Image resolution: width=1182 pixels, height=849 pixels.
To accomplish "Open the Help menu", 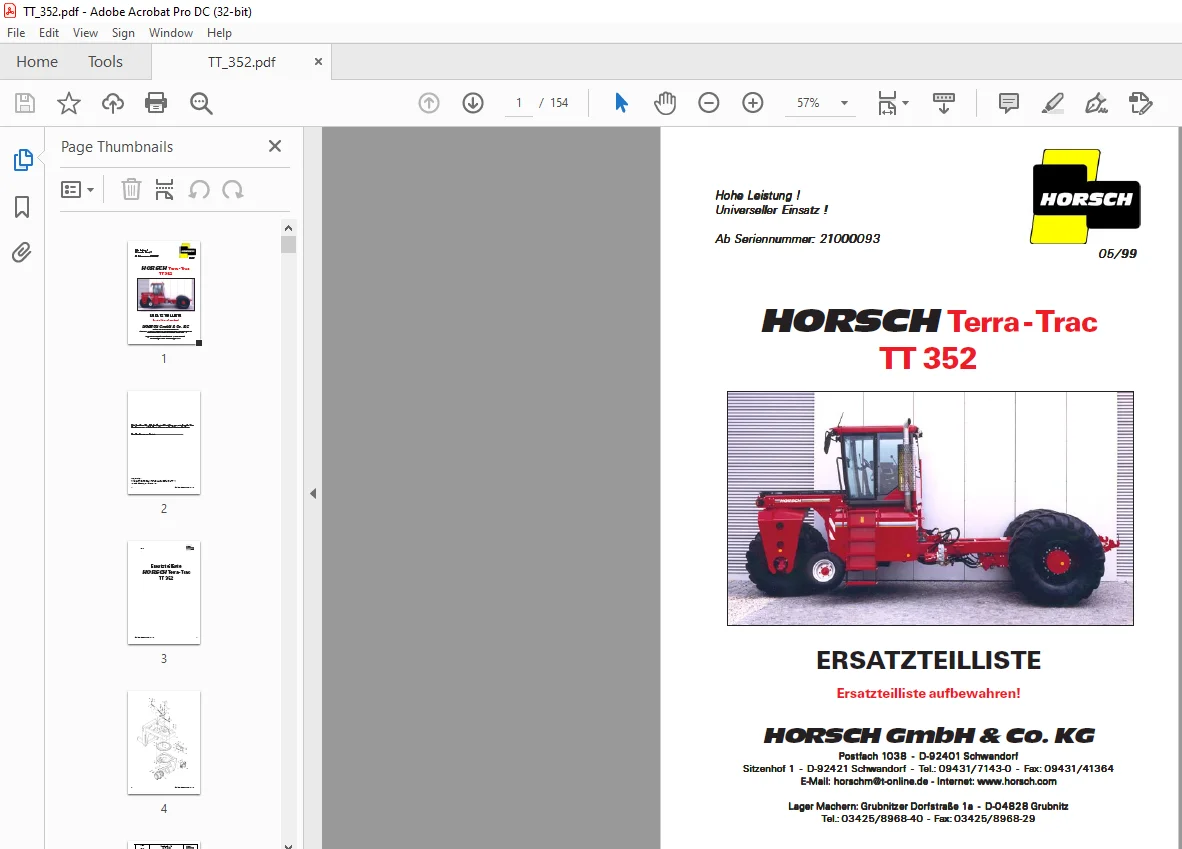I will click(x=219, y=32).
